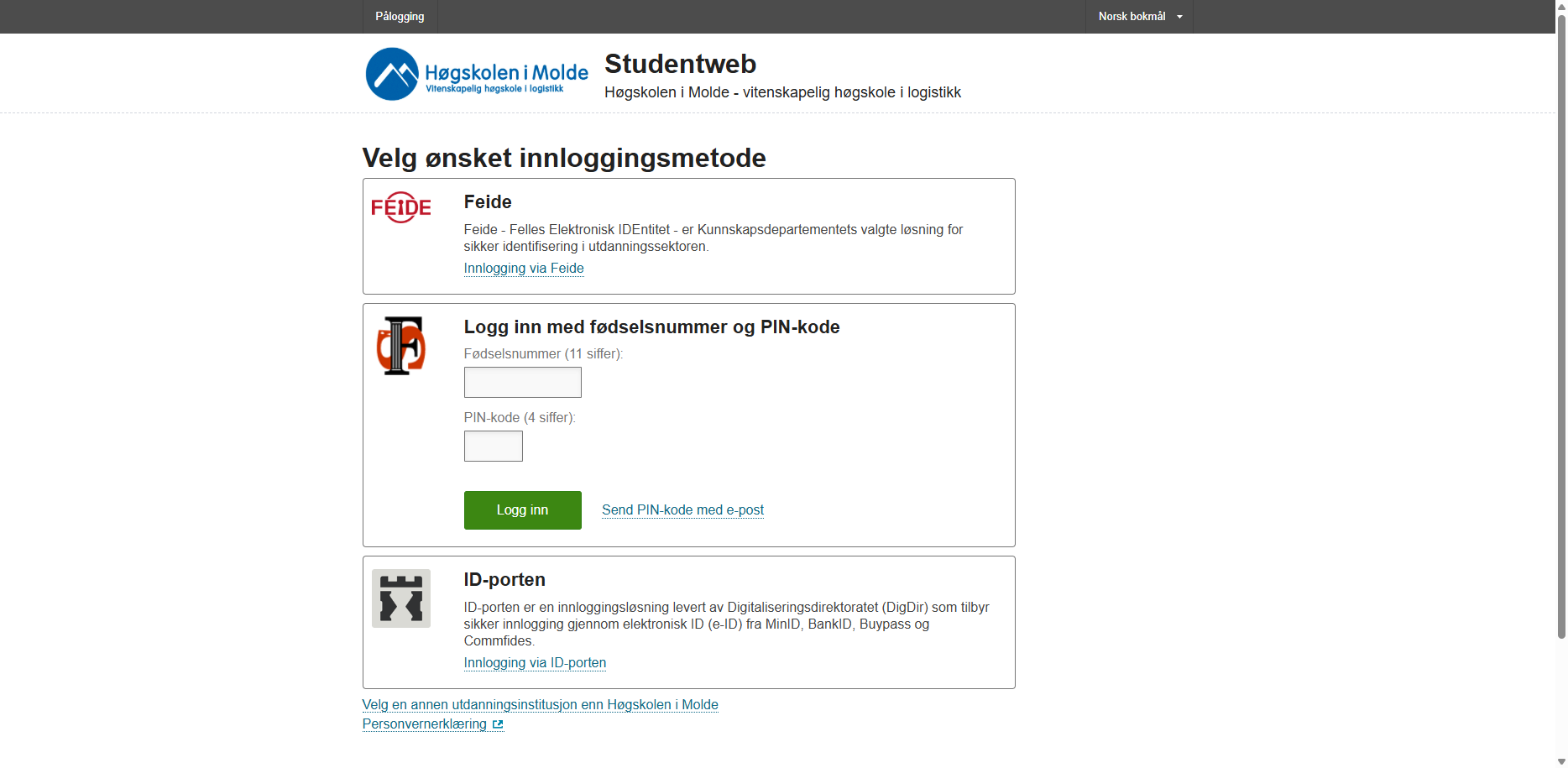This screenshot has width=1568, height=768.
Task: Click the ID-porten castle gate icon
Action: point(401,598)
